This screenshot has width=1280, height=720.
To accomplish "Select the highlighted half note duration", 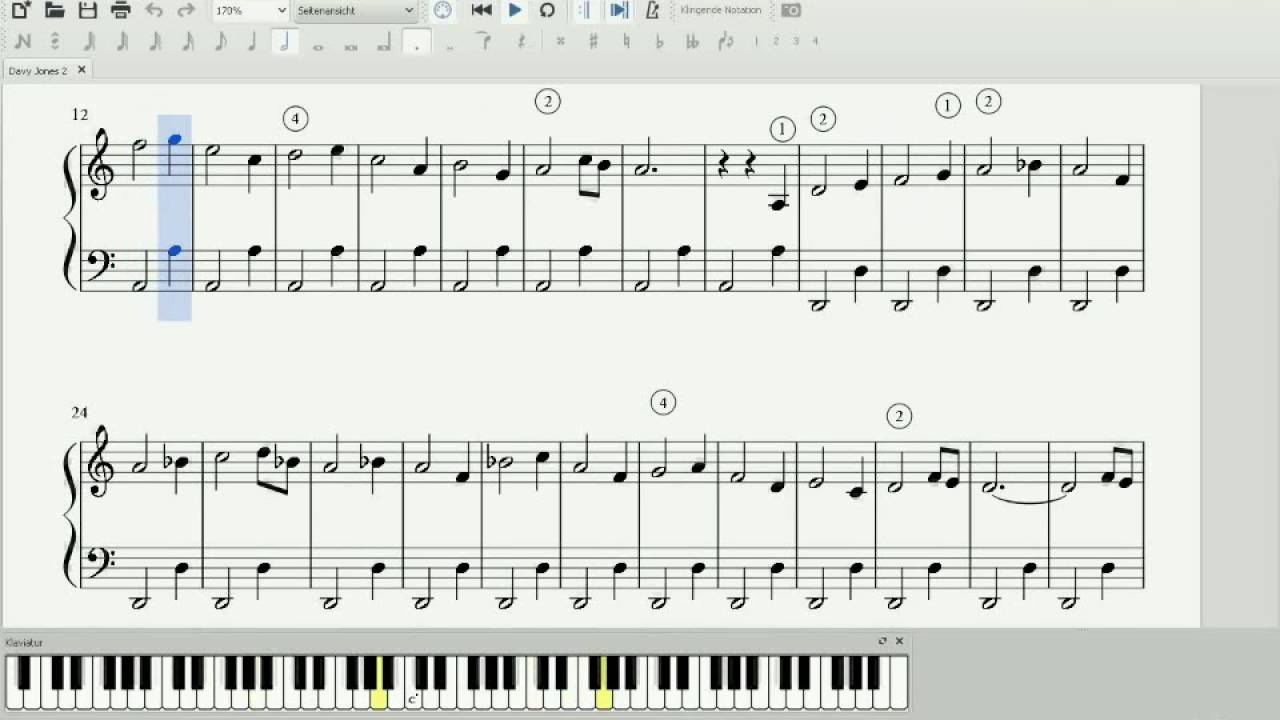I will point(285,41).
